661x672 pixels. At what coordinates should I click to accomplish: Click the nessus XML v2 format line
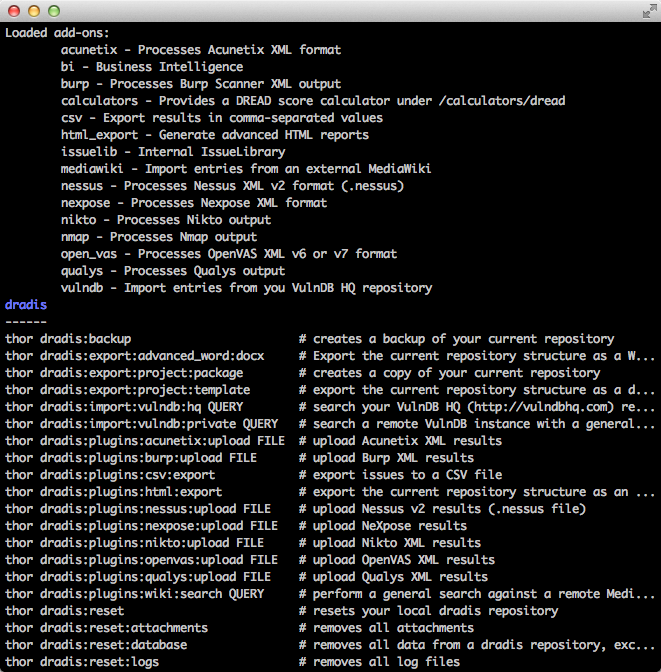[x=232, y=186]
